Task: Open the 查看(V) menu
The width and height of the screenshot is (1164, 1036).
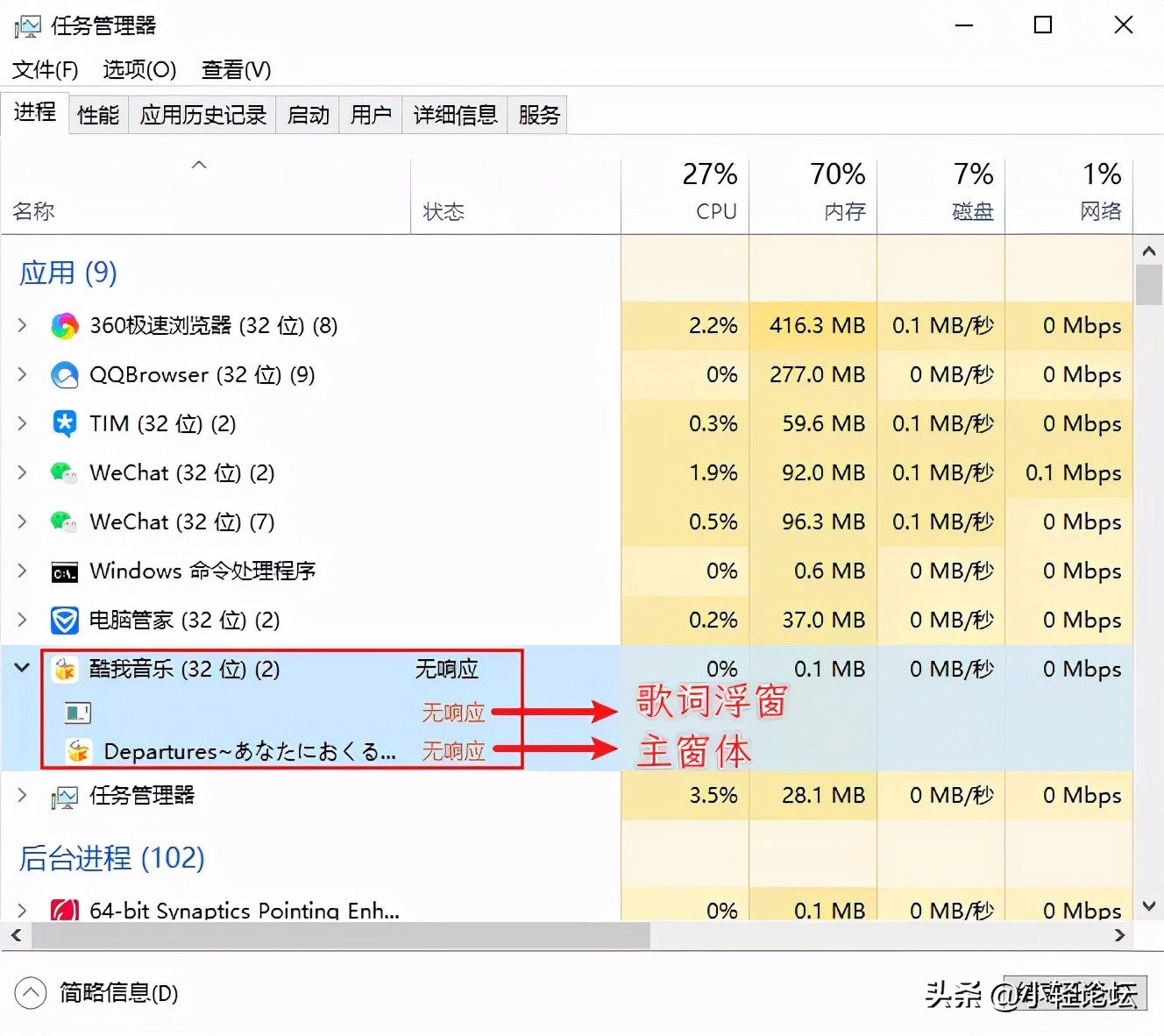Action: (235, 70)
